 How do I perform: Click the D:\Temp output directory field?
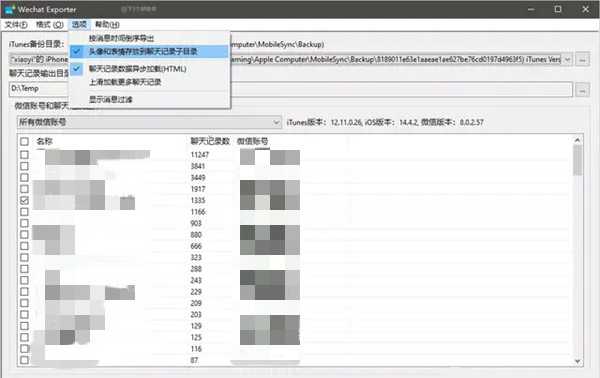(x=291, y=89)
